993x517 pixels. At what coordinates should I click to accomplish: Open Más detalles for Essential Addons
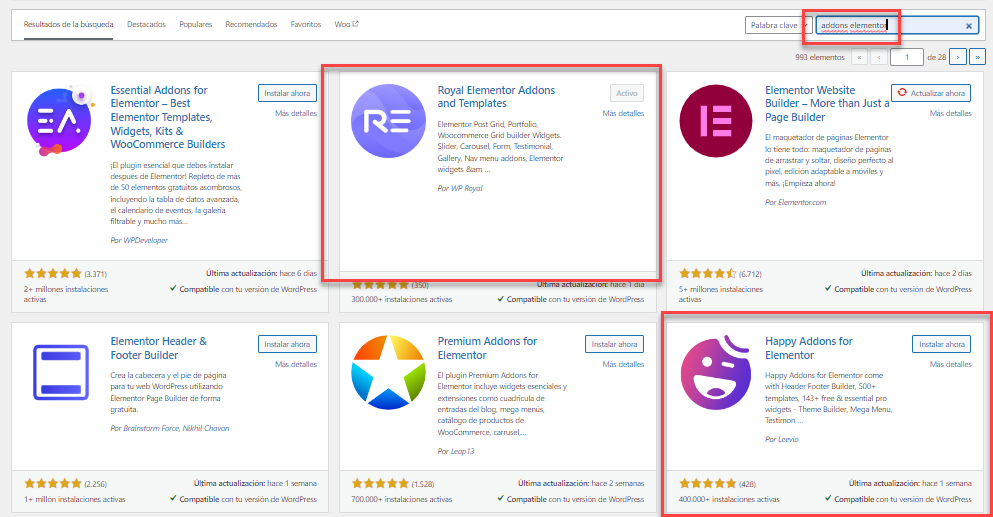[296, 113]
